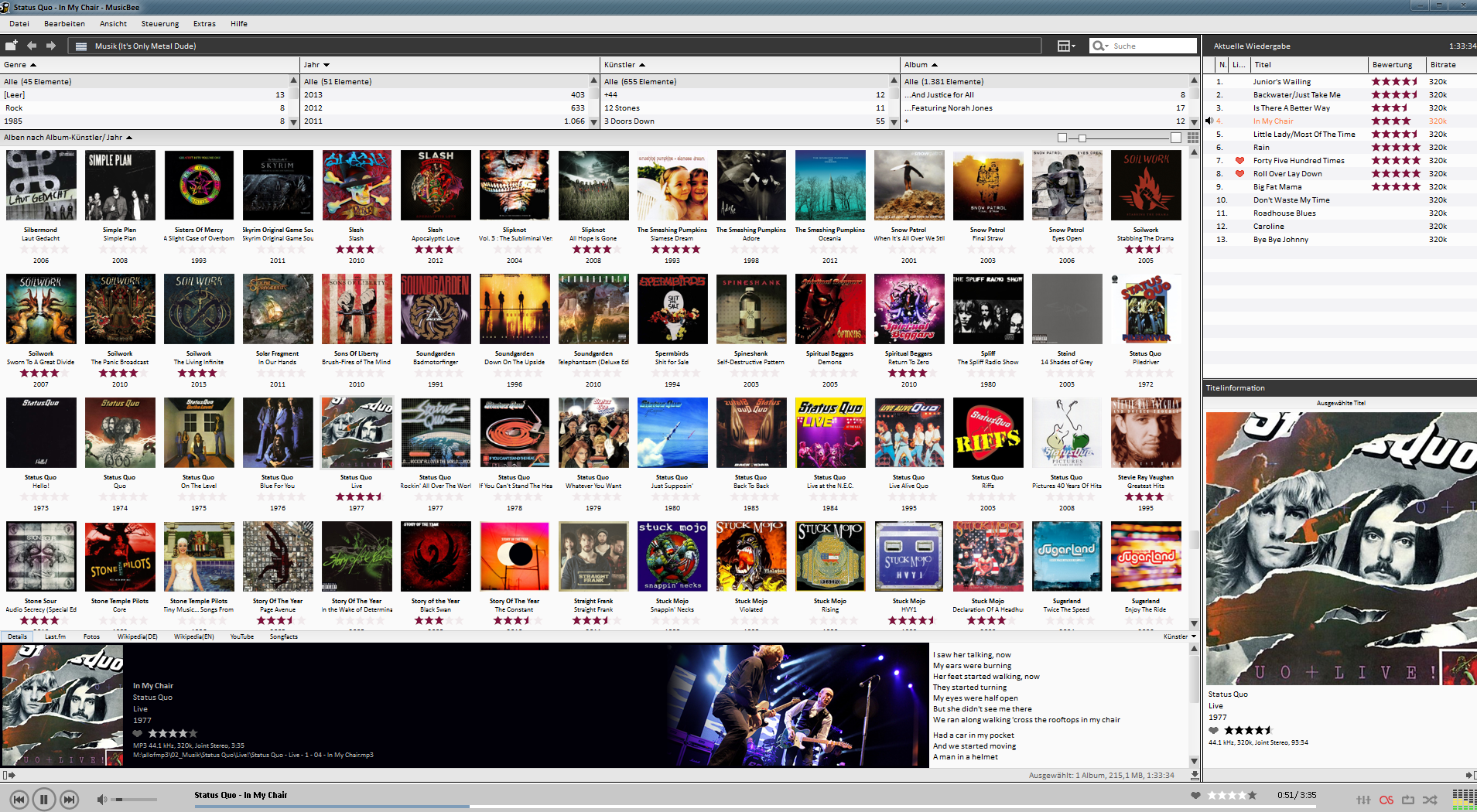Image resolution: width=1477 pixels, height=812 pixels.
Task: Open the Jahr column dropdown
Action: (x=327, y=65)
